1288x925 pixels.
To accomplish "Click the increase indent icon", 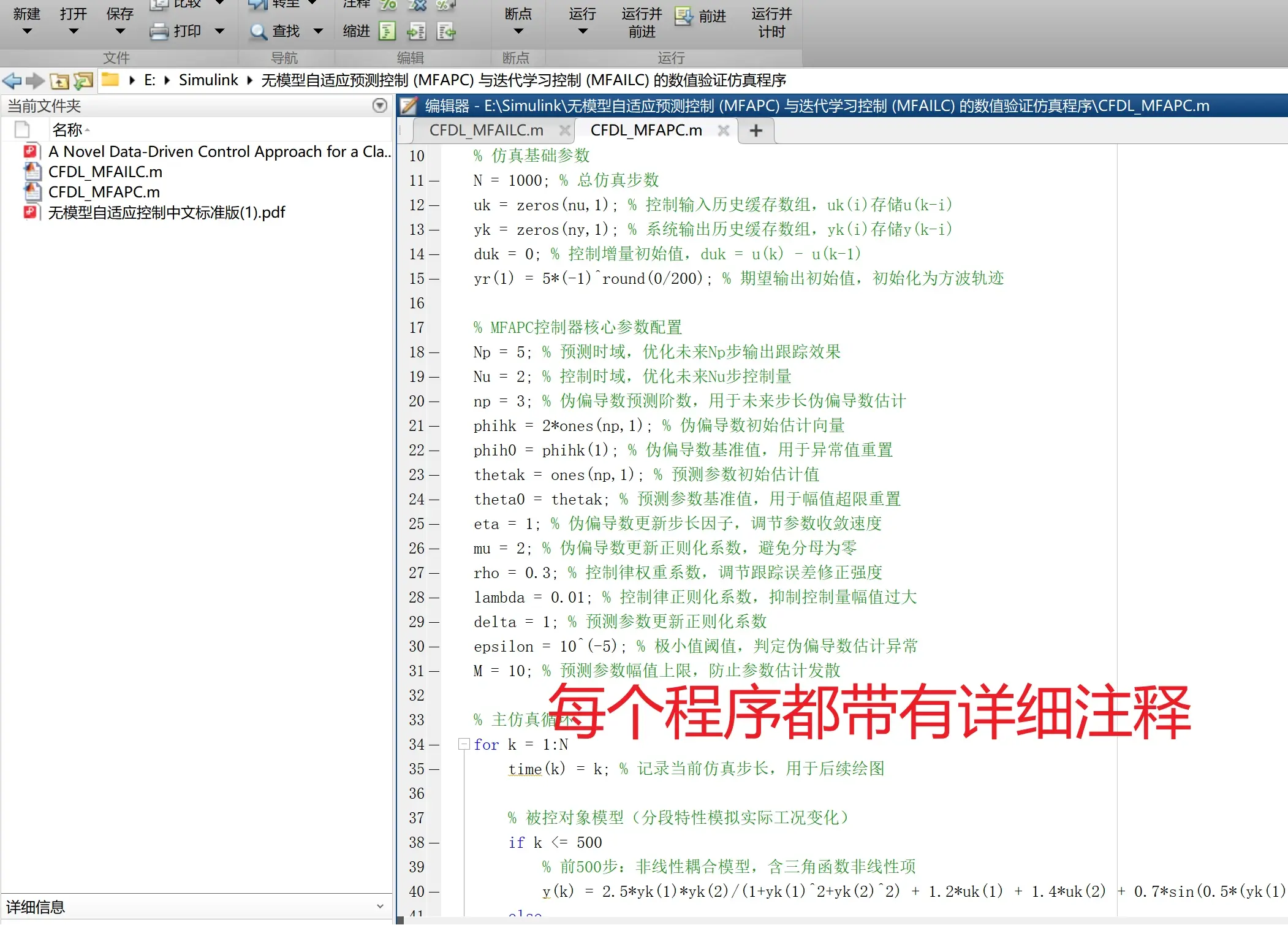I will 417,31.
